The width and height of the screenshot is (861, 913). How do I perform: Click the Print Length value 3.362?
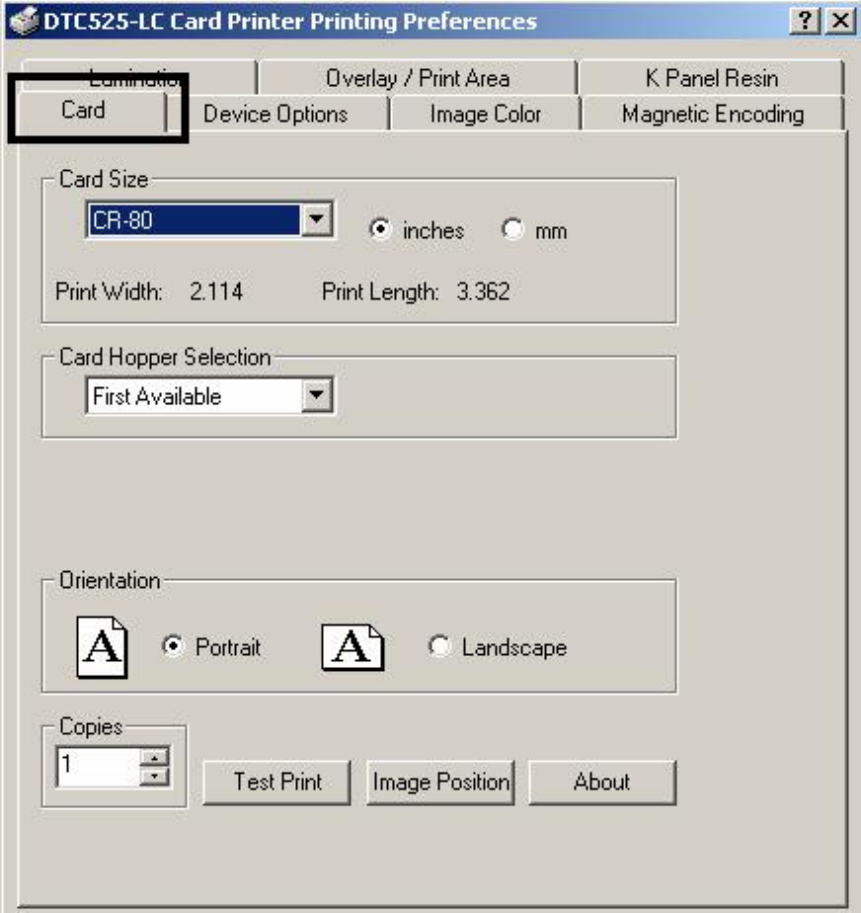(x=483, y=291)
